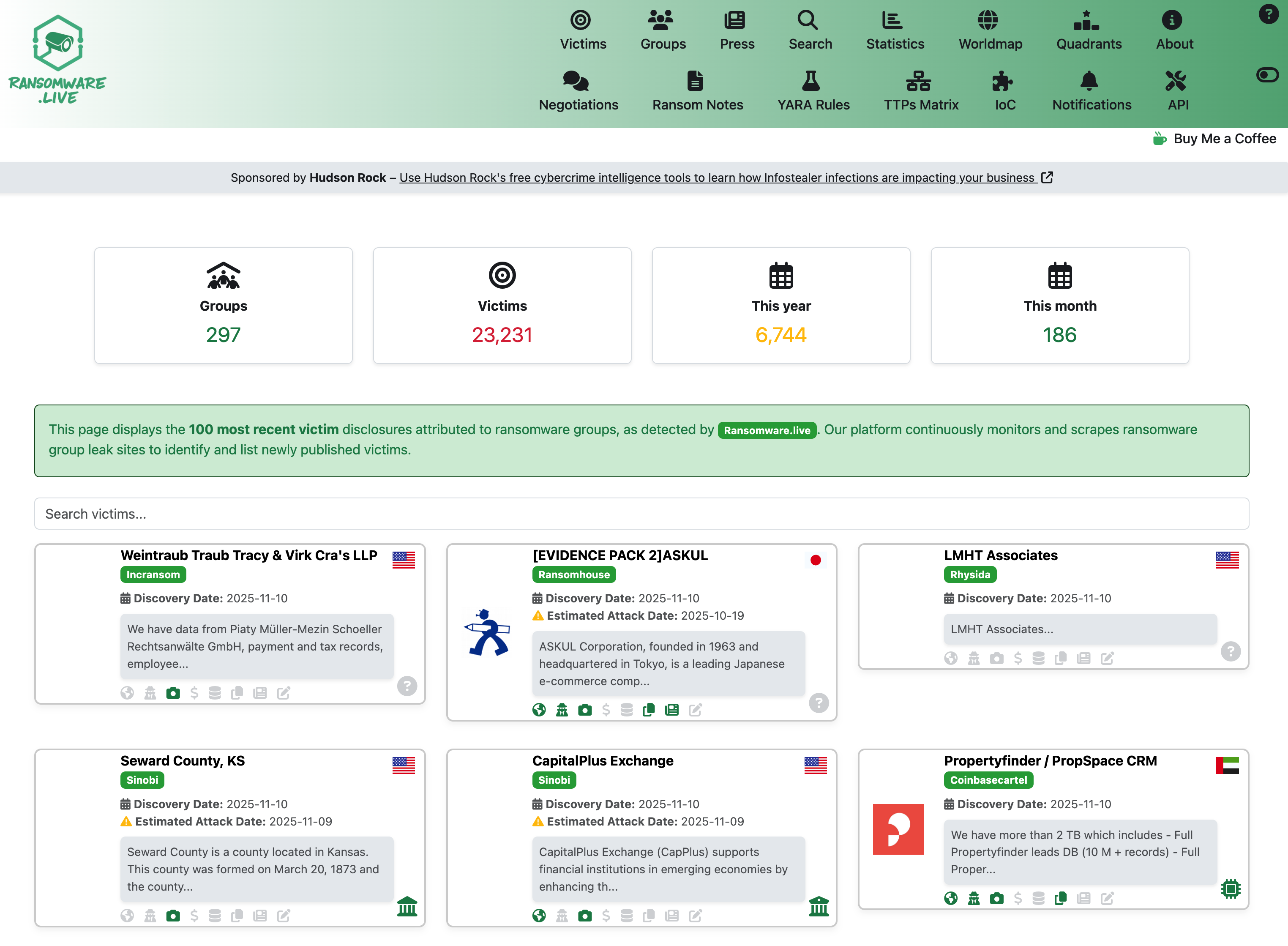Image resolution: width=1288 pixels, height=946 pixels.
Task: Go to YARA Rules flask icon
Action: [810, 81]
